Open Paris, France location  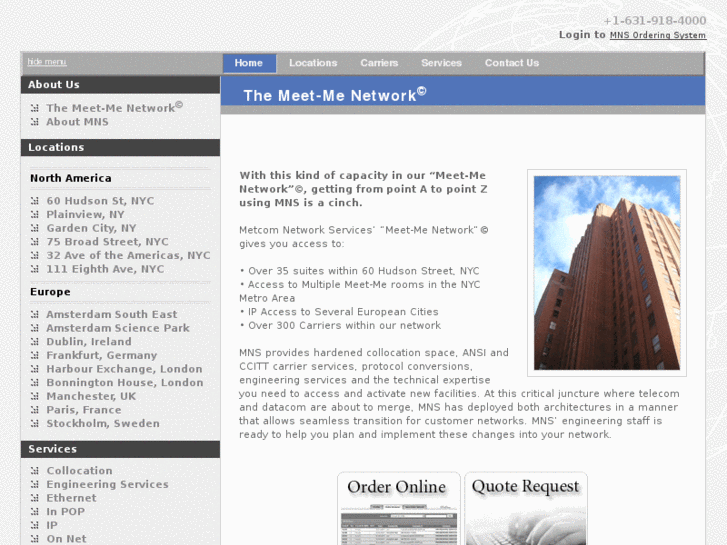(x=84, y=410)
